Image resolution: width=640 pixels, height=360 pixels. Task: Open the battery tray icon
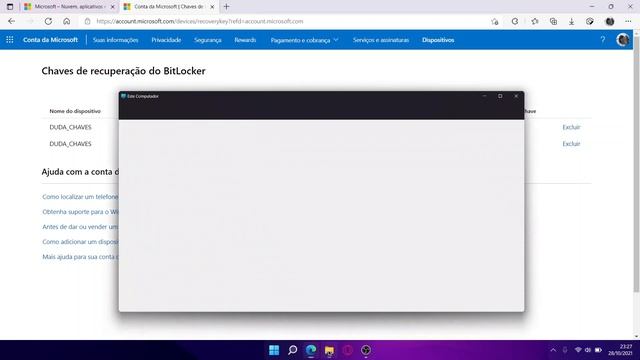point(598,350)
